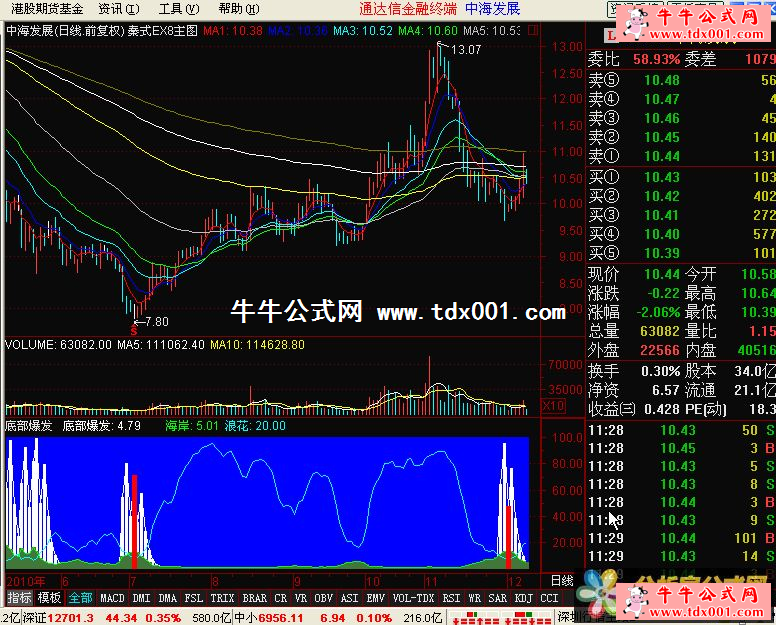Open the 资讯(I) menu
This screenshot has height=625, width=776.
coord(119,8)
